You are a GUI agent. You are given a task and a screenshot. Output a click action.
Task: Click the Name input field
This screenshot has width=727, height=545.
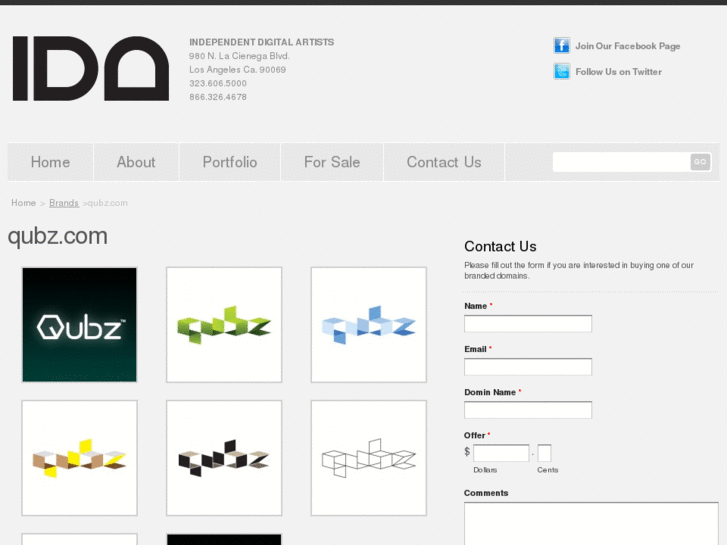point(528,323)
